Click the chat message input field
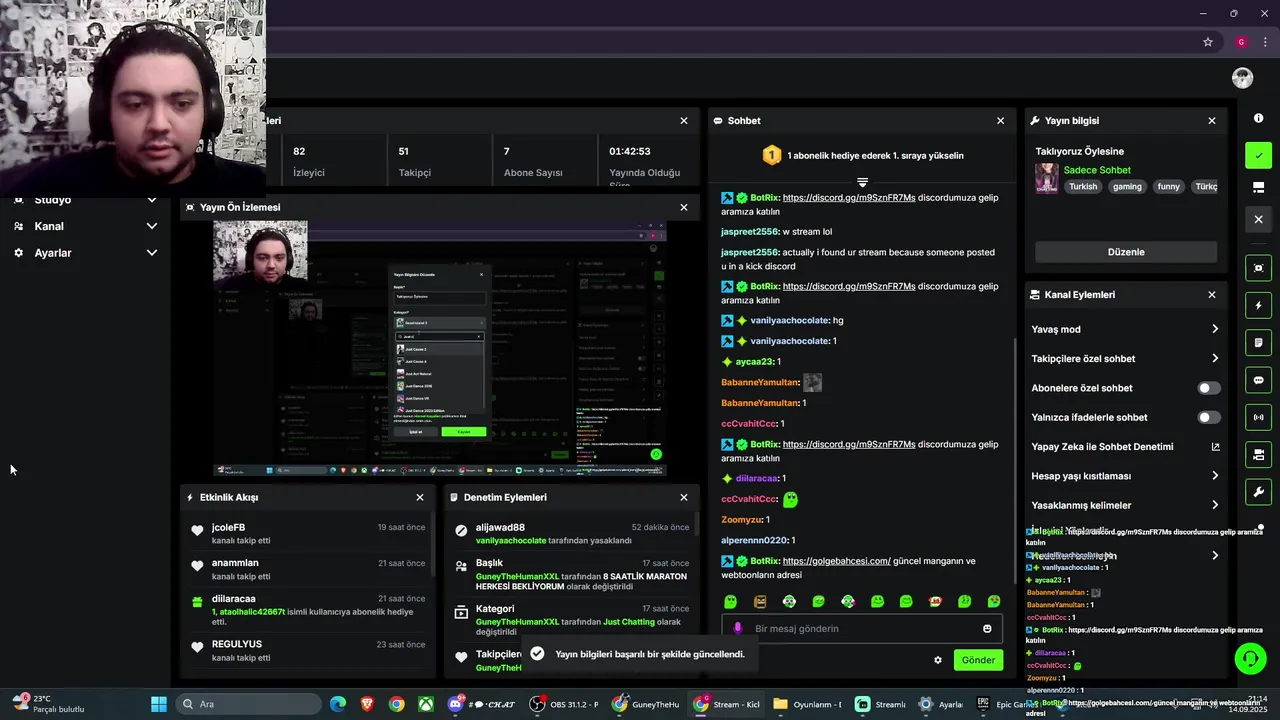Screen dimensions: 1280x720 861,628
